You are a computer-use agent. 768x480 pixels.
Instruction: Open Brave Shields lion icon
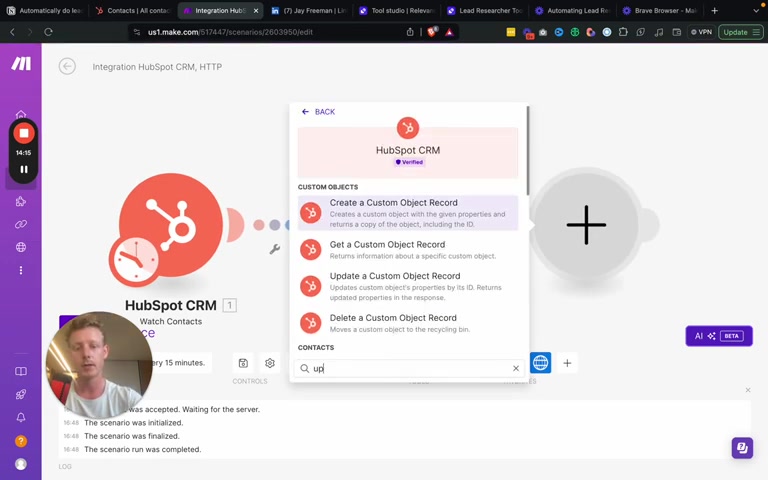tap(432, 32)
